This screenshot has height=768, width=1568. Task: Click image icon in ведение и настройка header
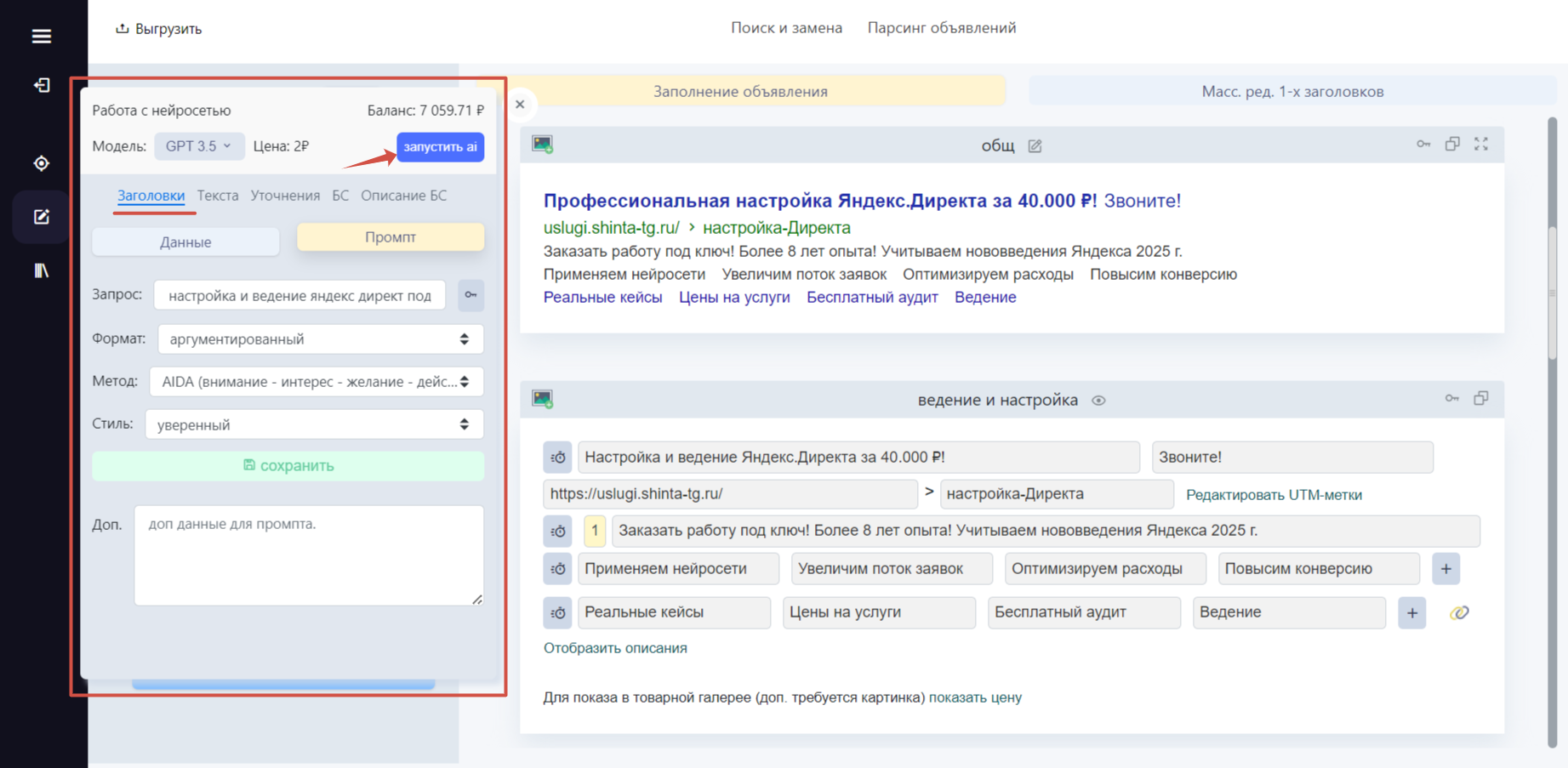coord(543,399)
